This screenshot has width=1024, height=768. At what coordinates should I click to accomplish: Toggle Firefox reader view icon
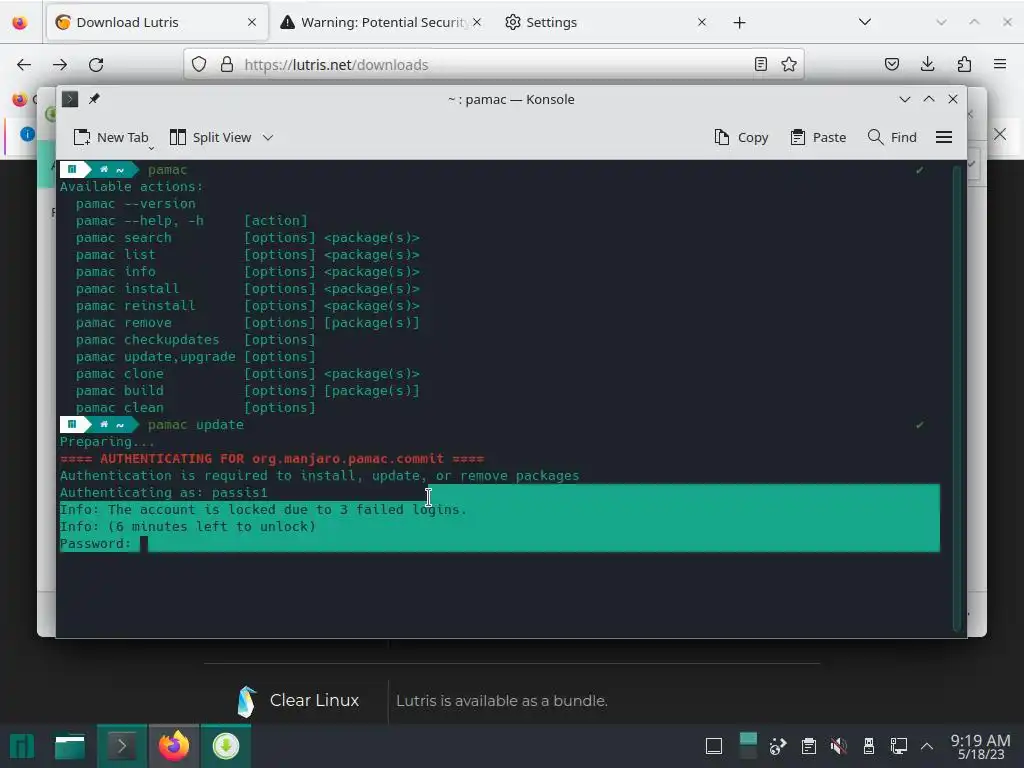point(761,64)
